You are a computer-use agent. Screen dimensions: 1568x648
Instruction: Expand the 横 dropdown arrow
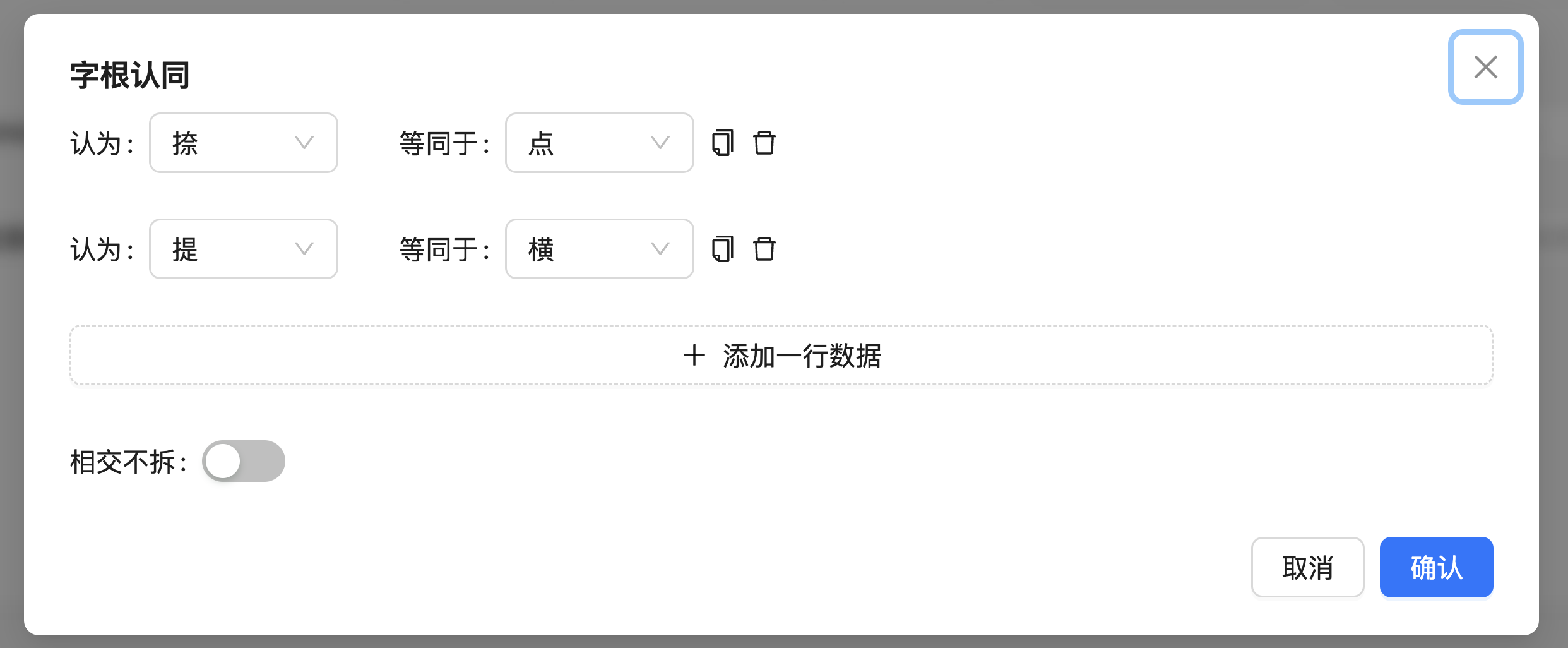pyautogui.click(x=660, y=249)
